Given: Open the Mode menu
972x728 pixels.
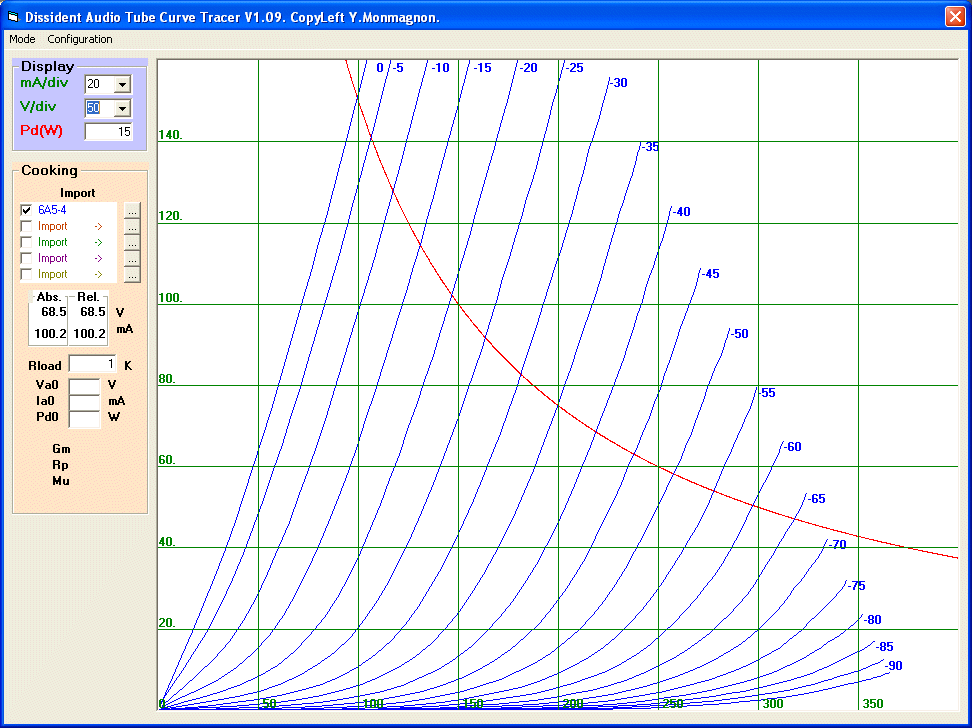Looking at the screenshot, I should coord(22,39).
